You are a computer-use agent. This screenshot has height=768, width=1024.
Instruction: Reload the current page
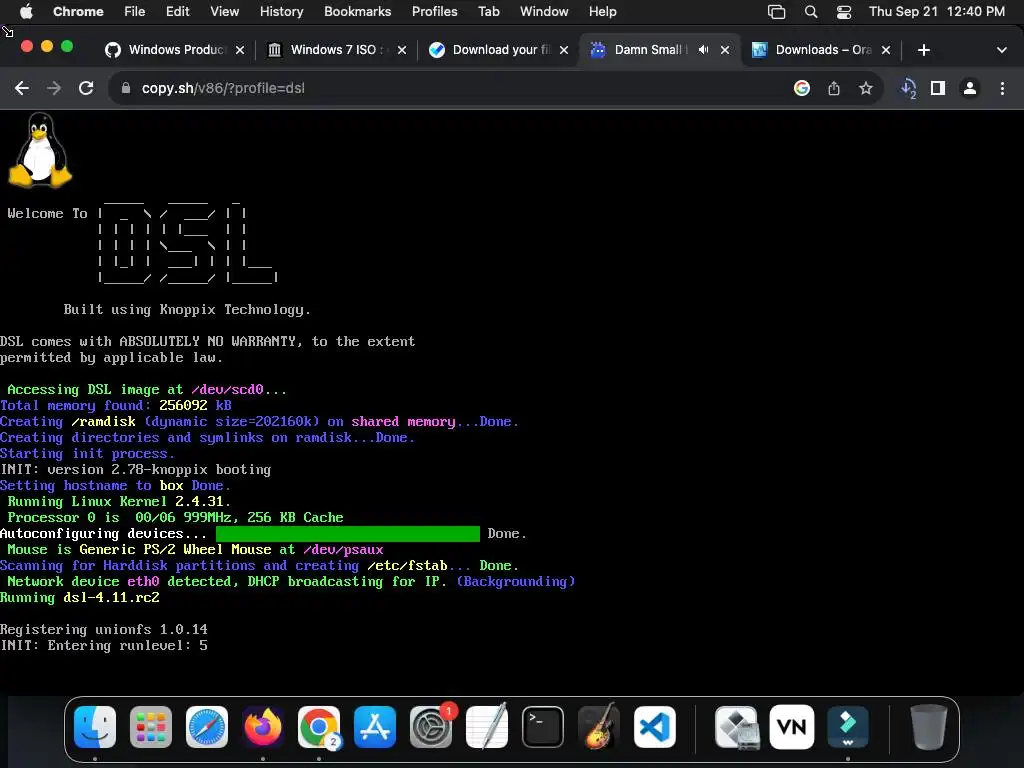pos(86,88)
